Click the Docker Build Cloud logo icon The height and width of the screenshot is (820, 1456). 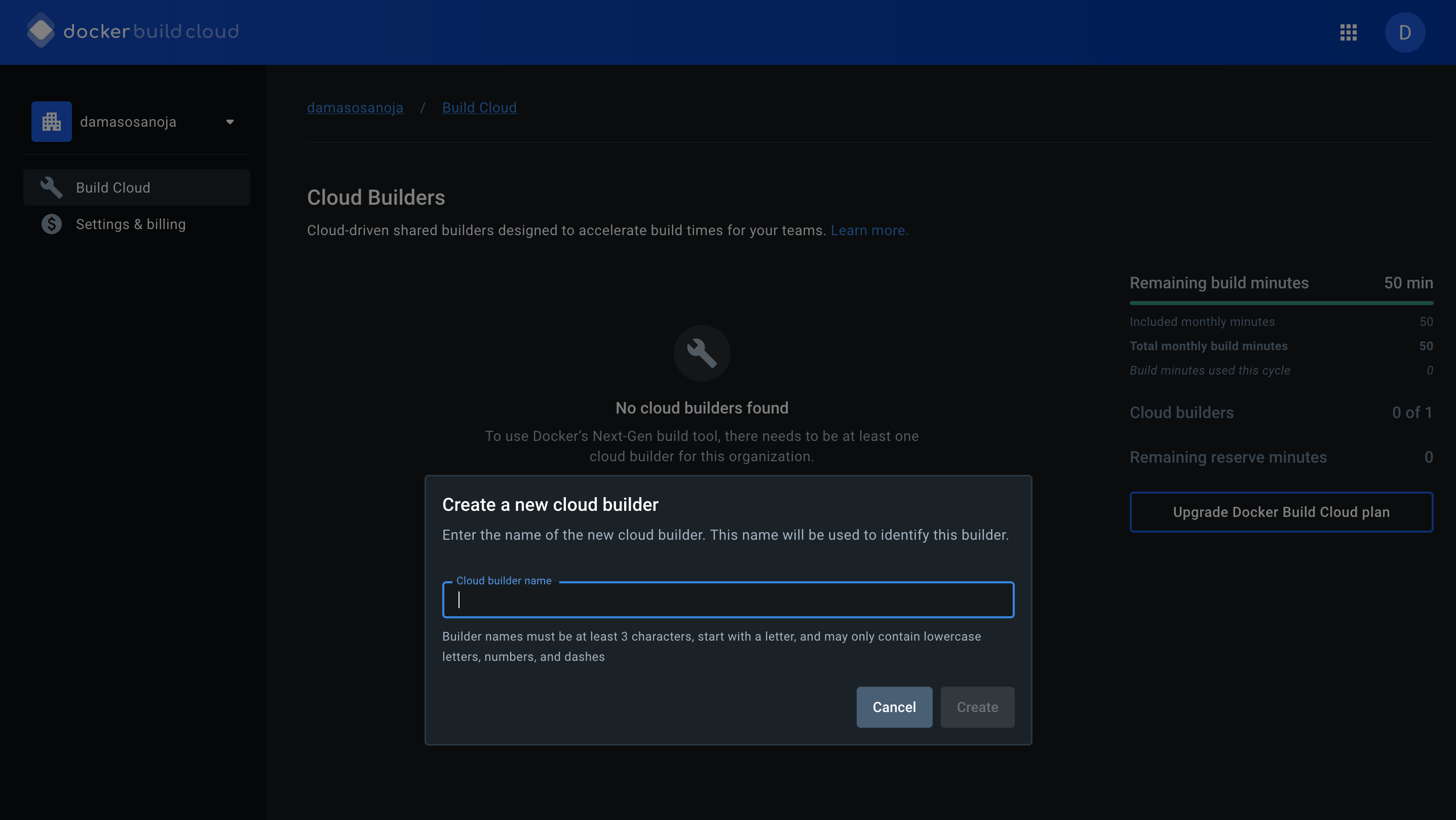41,31
